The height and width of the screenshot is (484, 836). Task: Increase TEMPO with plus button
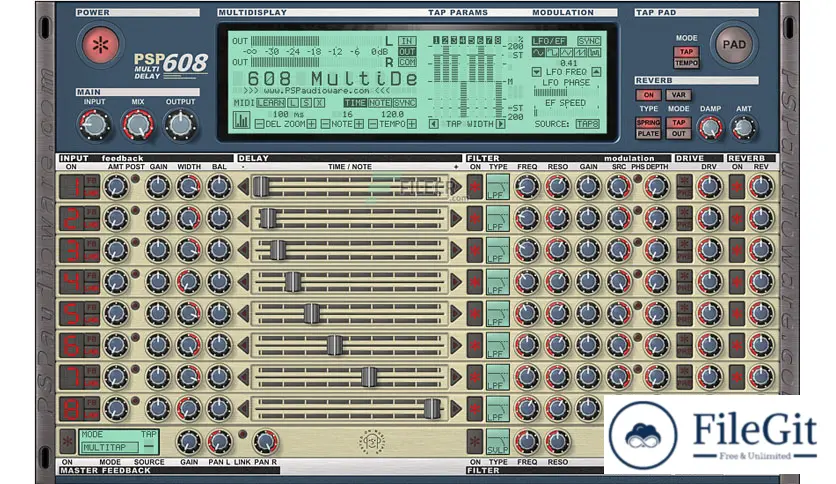coord(412,124)
